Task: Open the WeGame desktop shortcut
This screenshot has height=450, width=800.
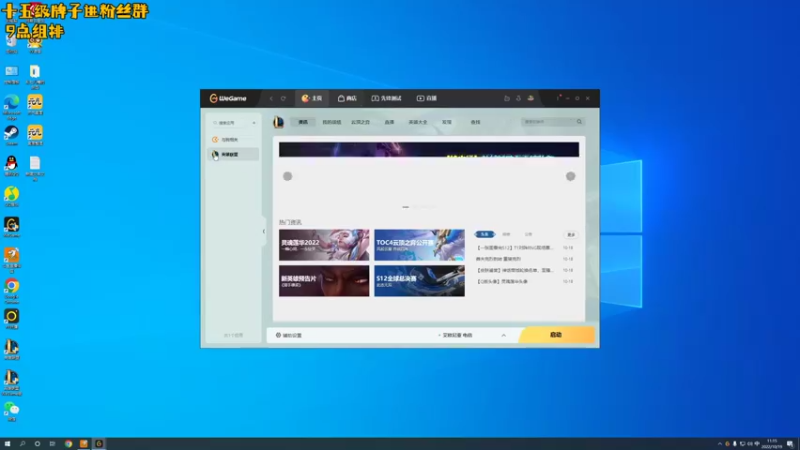Action: pos(11,228)
